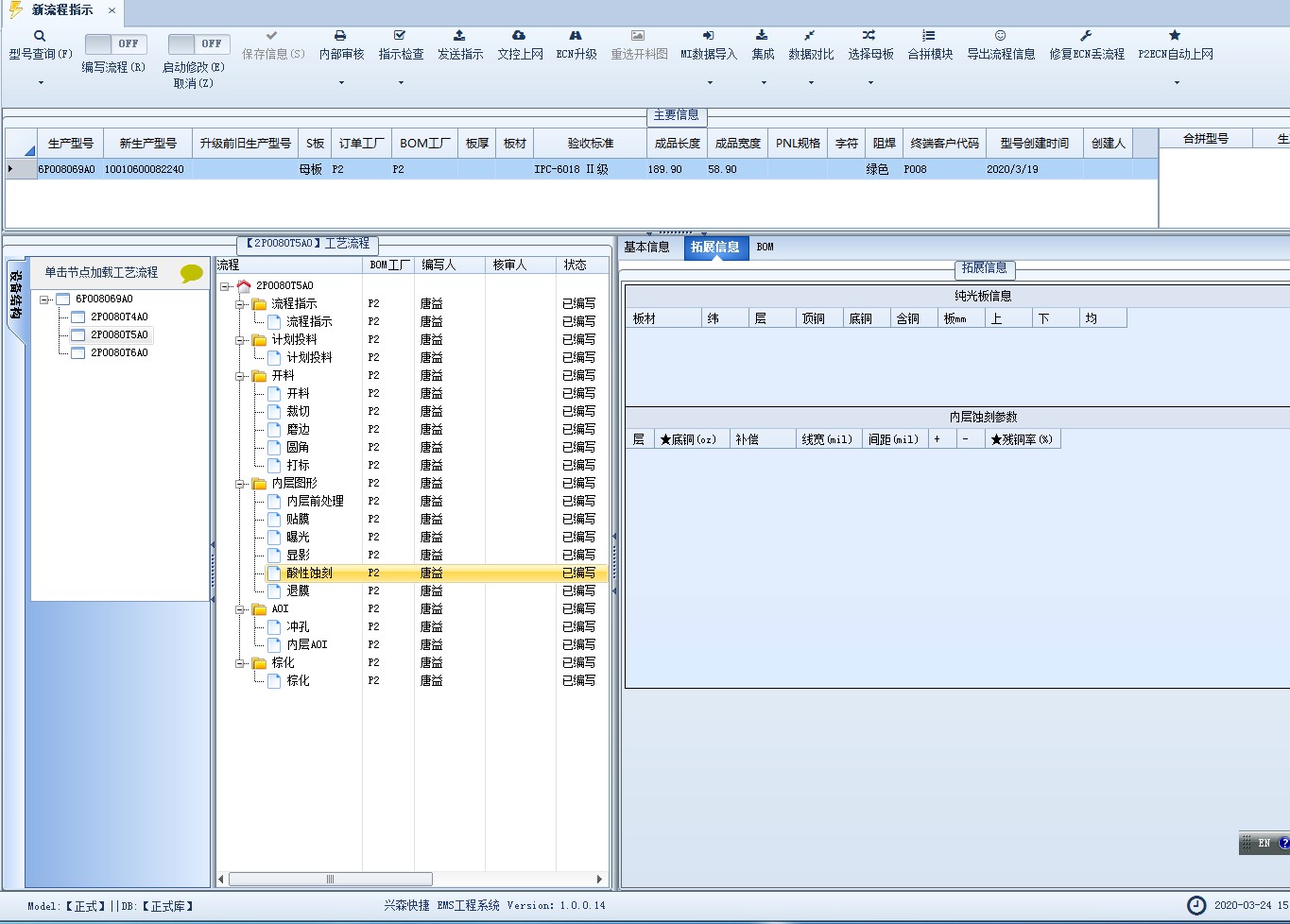Viewport: 1290px width, 924px height.
Task: Sort by 生产型号 column header
Action: point(71,144)
